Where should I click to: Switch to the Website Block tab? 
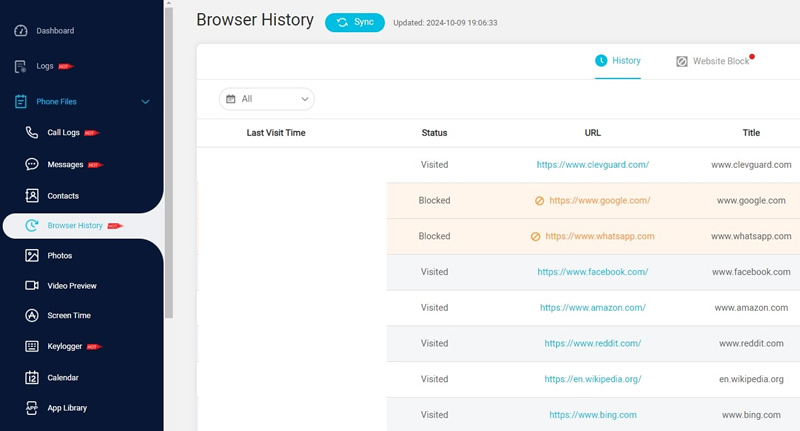click(715, 61)
